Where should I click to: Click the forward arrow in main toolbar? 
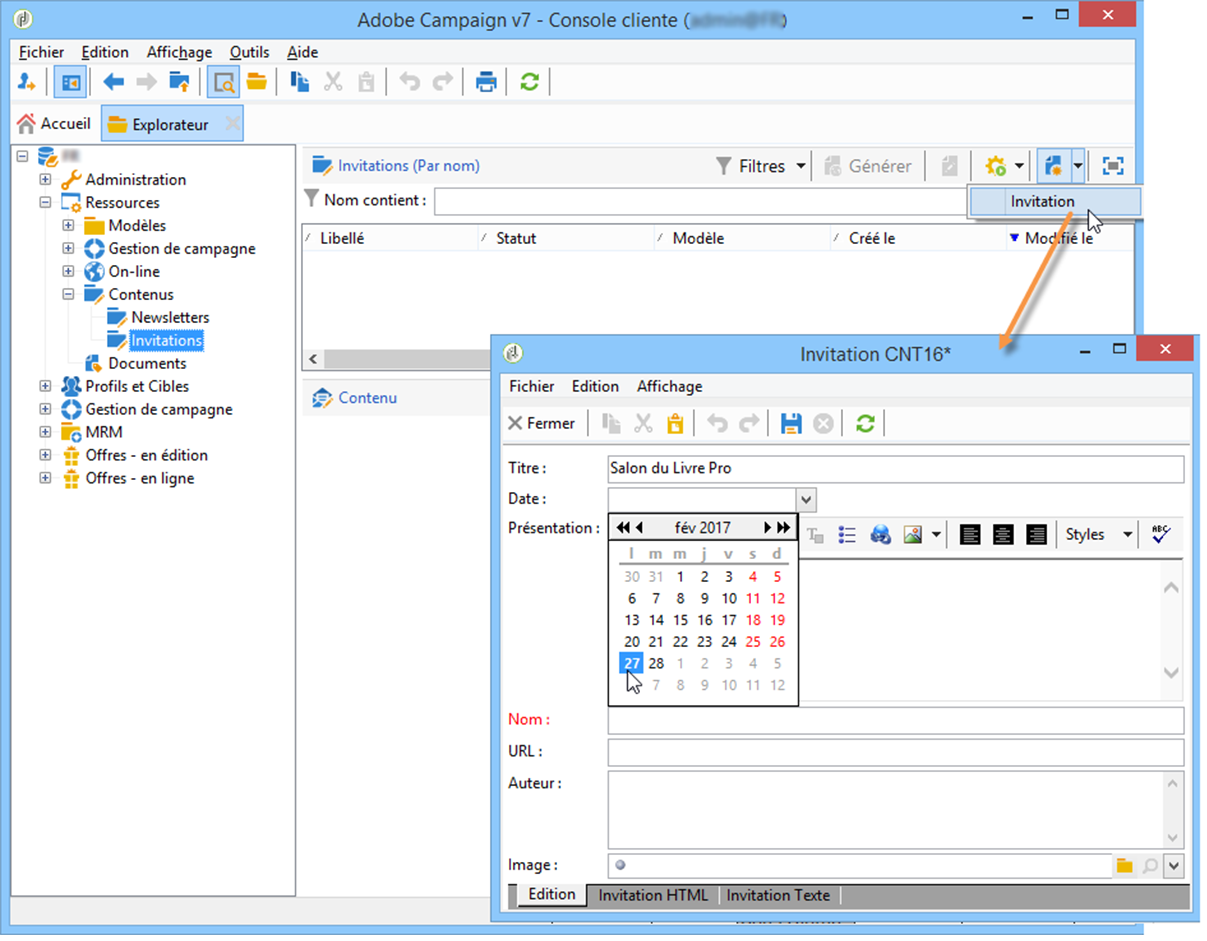[x=146, y=83]
